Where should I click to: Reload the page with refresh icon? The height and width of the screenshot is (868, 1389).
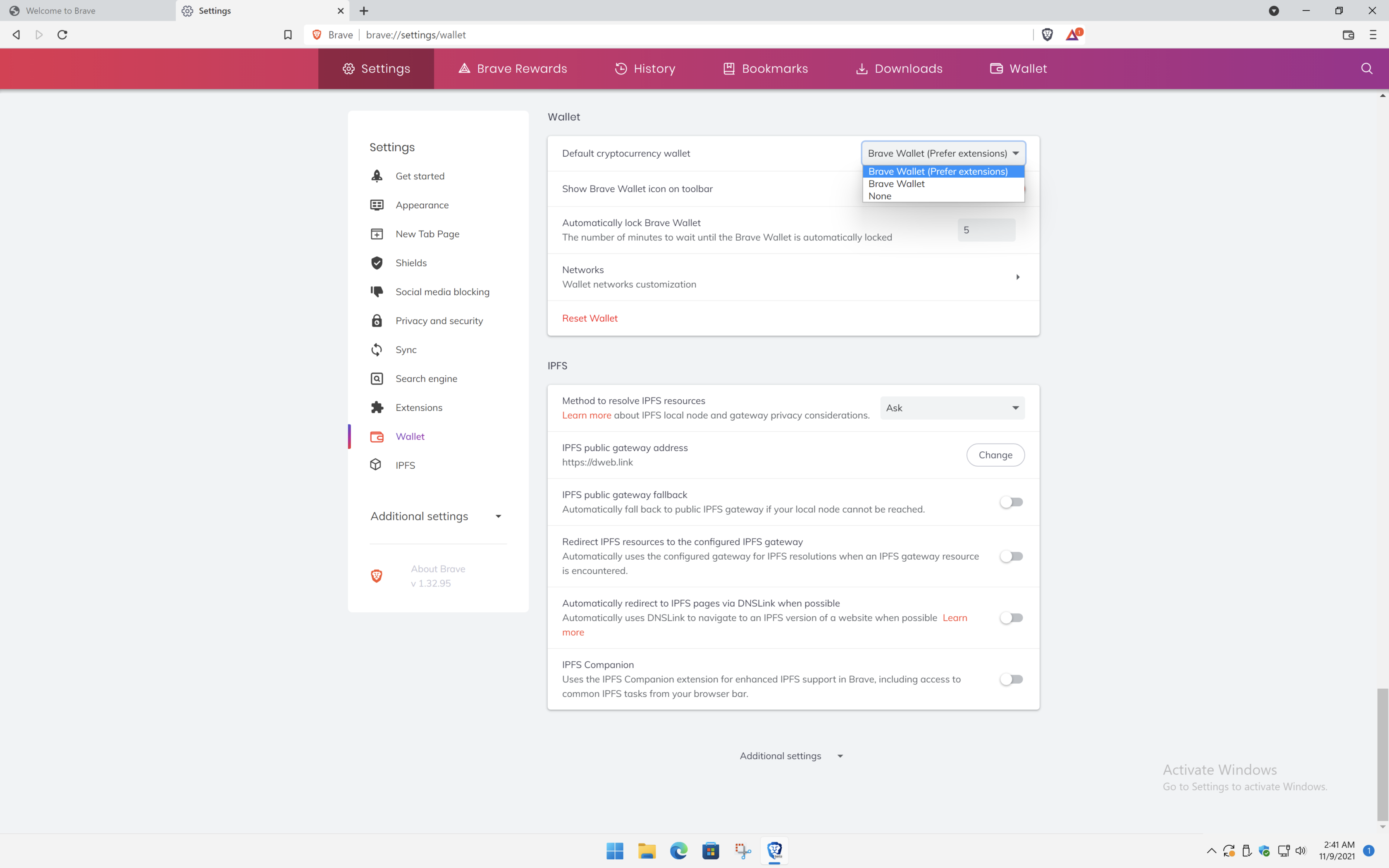62,34
